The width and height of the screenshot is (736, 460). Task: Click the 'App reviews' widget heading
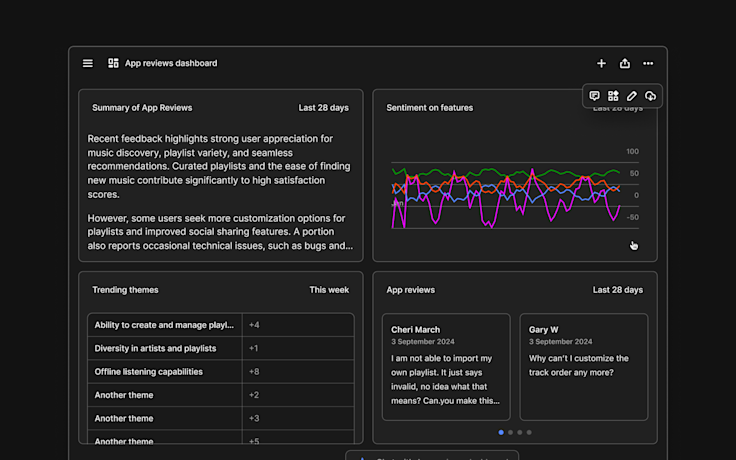tap(411, 290)
